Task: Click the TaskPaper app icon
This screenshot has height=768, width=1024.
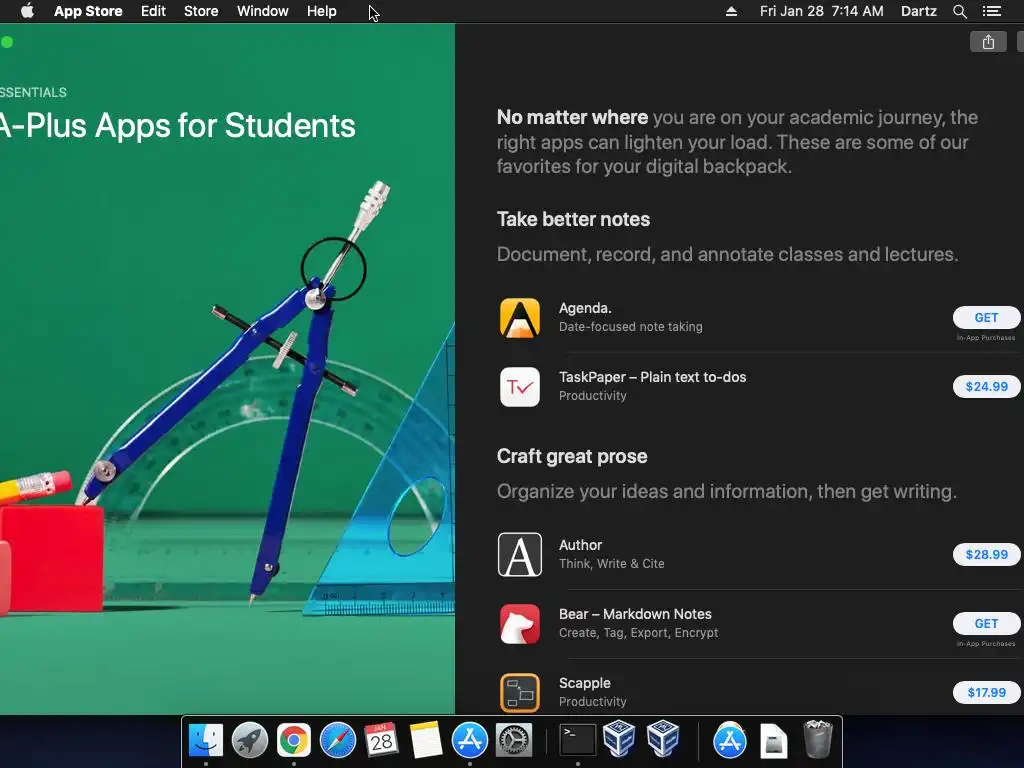Action: 520,387
